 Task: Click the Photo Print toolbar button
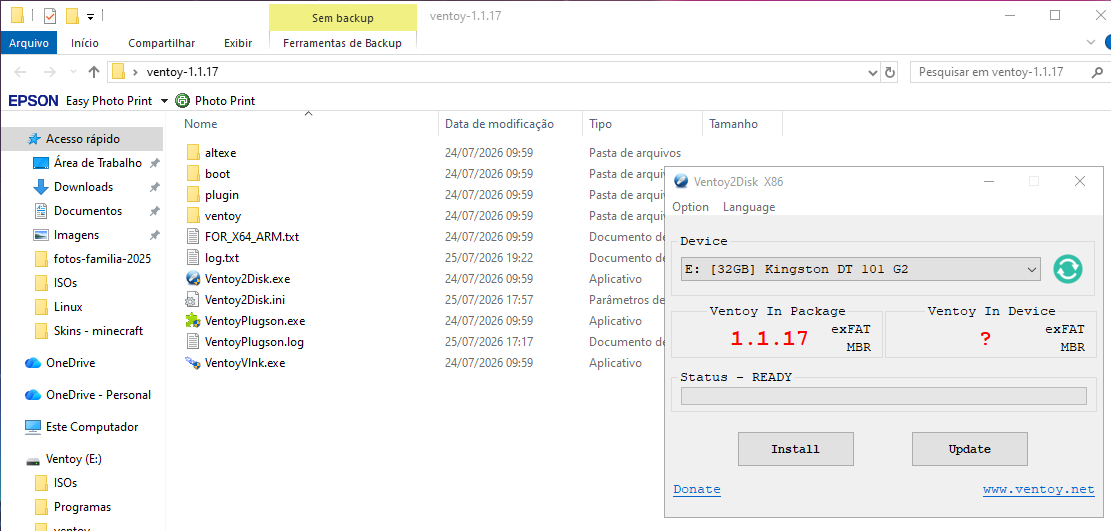point(215,101)
